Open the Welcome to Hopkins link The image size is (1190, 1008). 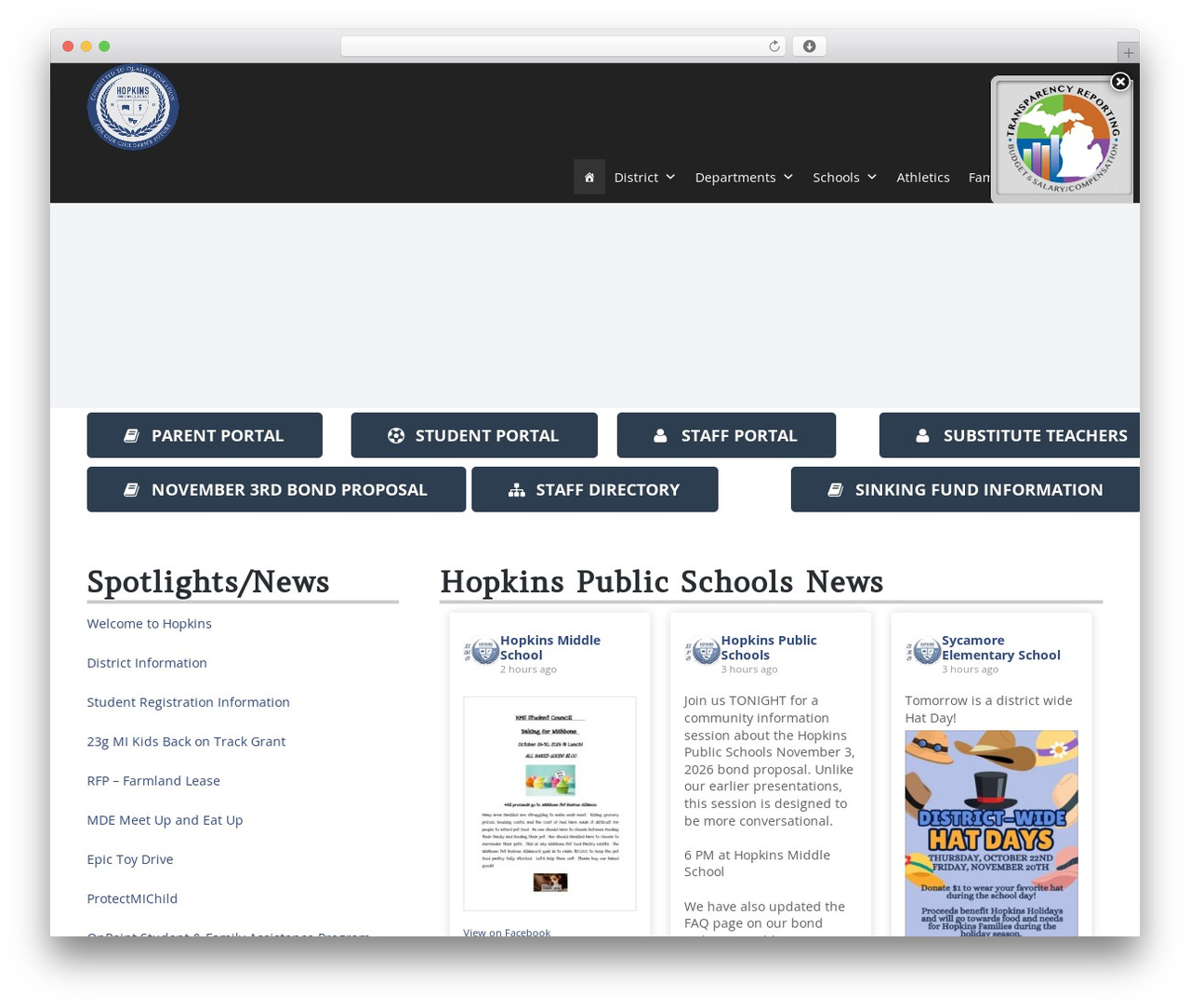click(150, 623)
